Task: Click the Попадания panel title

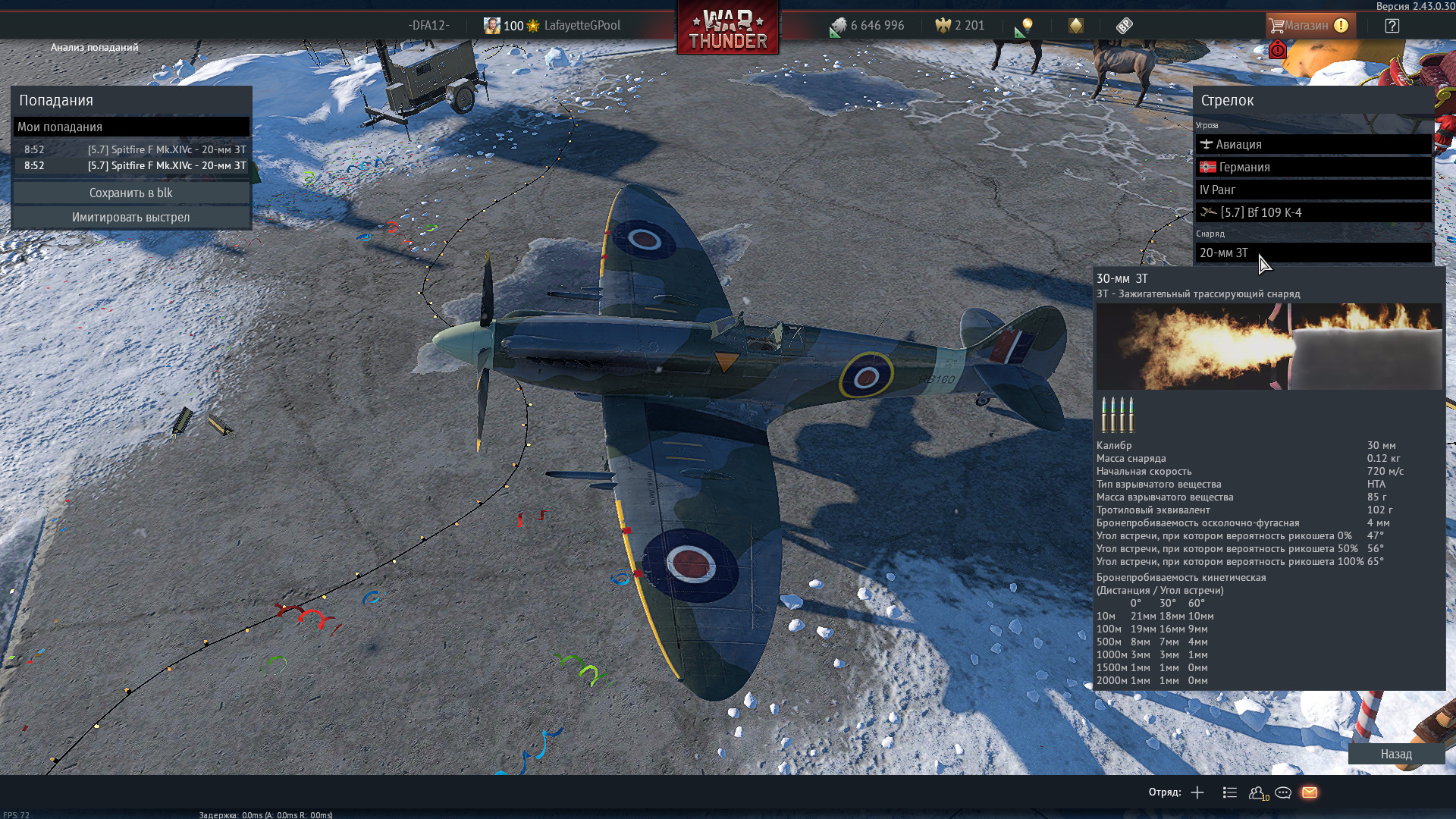Action: (x=56, y=100)
